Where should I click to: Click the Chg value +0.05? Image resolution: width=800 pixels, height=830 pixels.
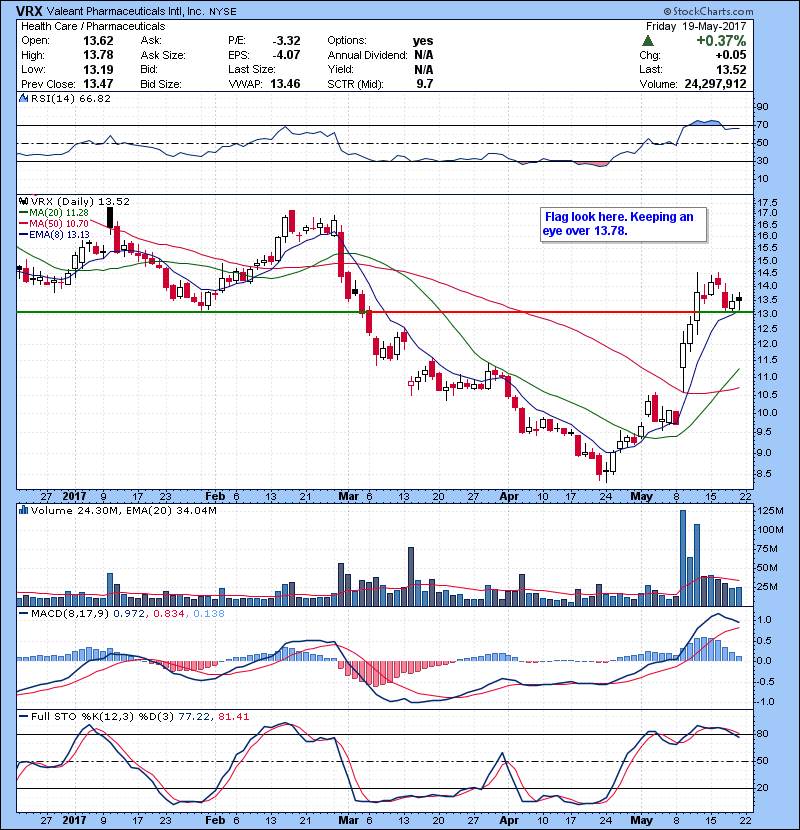coord(731,55)
